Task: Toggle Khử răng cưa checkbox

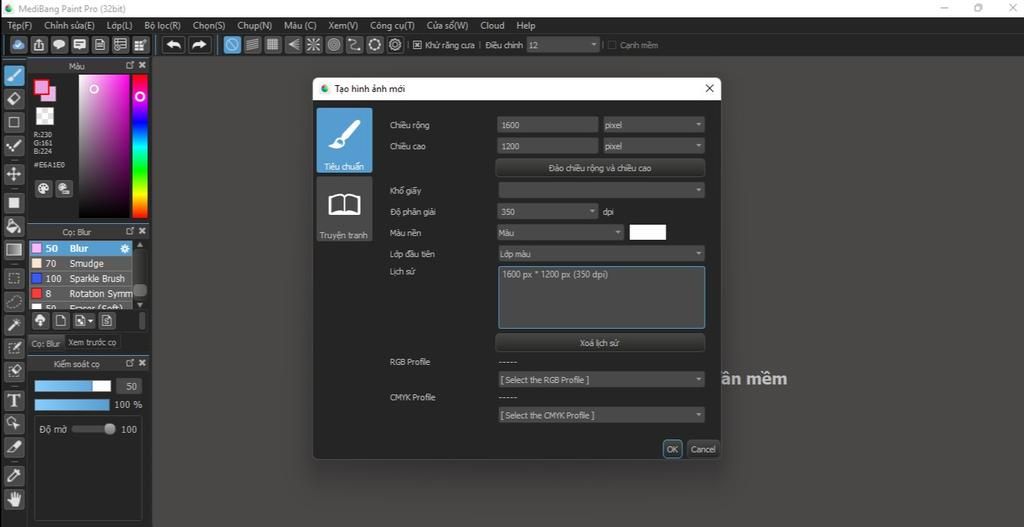Action: [417, 45]
